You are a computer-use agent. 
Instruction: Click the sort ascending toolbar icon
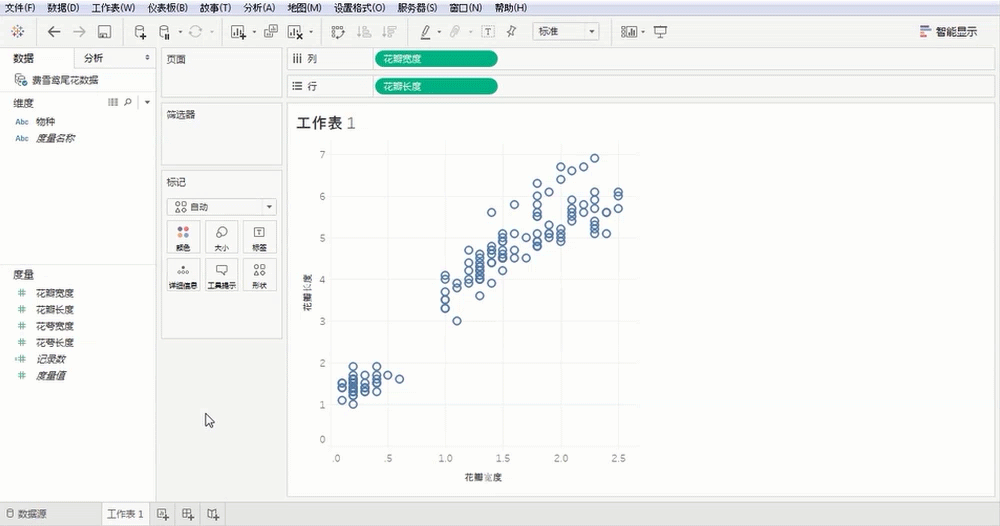tap(364, 32)
